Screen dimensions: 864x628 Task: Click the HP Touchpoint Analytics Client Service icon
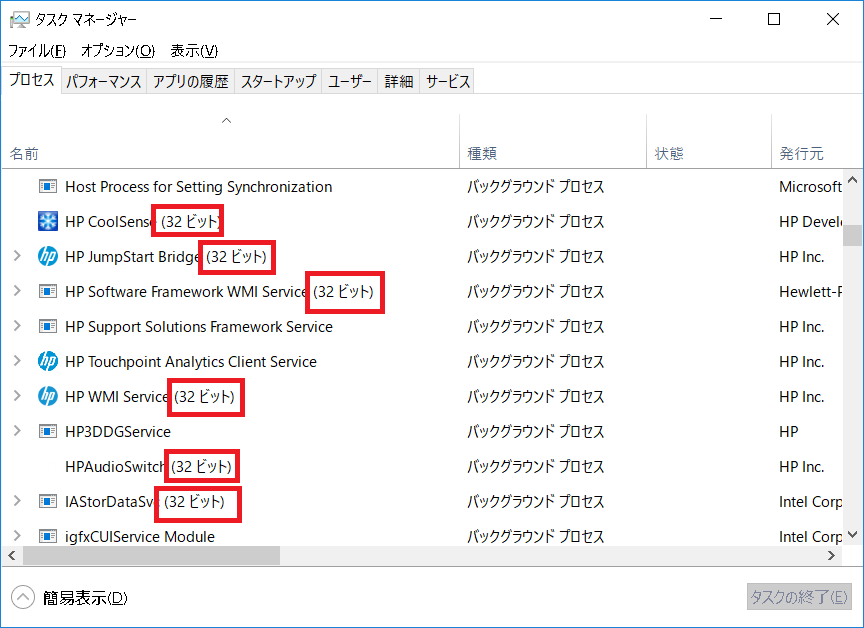tap(48, 361)
